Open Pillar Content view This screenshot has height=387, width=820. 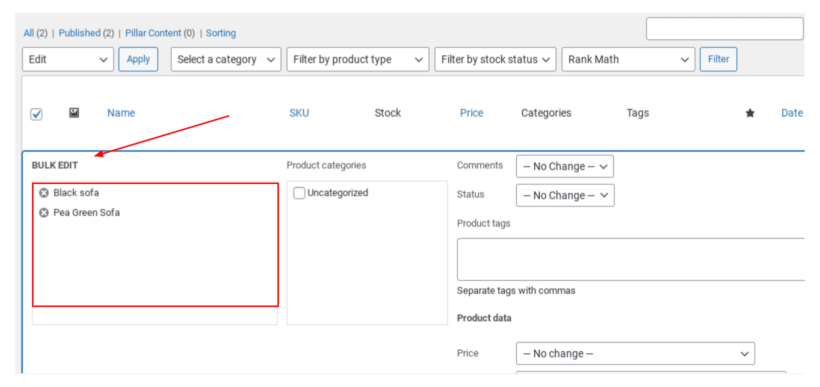point(153,33)
